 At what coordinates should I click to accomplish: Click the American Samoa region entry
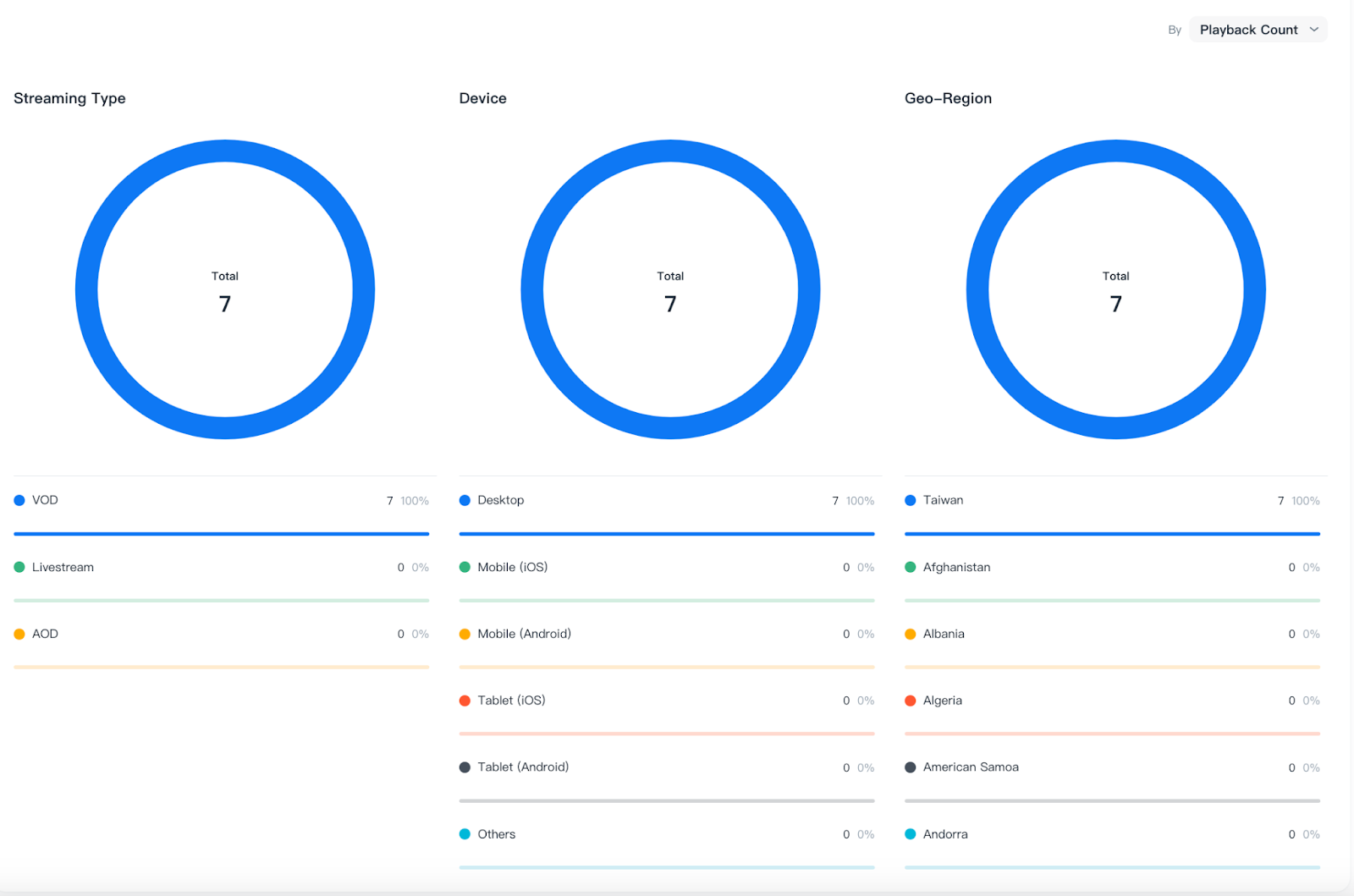pos(971,767)
